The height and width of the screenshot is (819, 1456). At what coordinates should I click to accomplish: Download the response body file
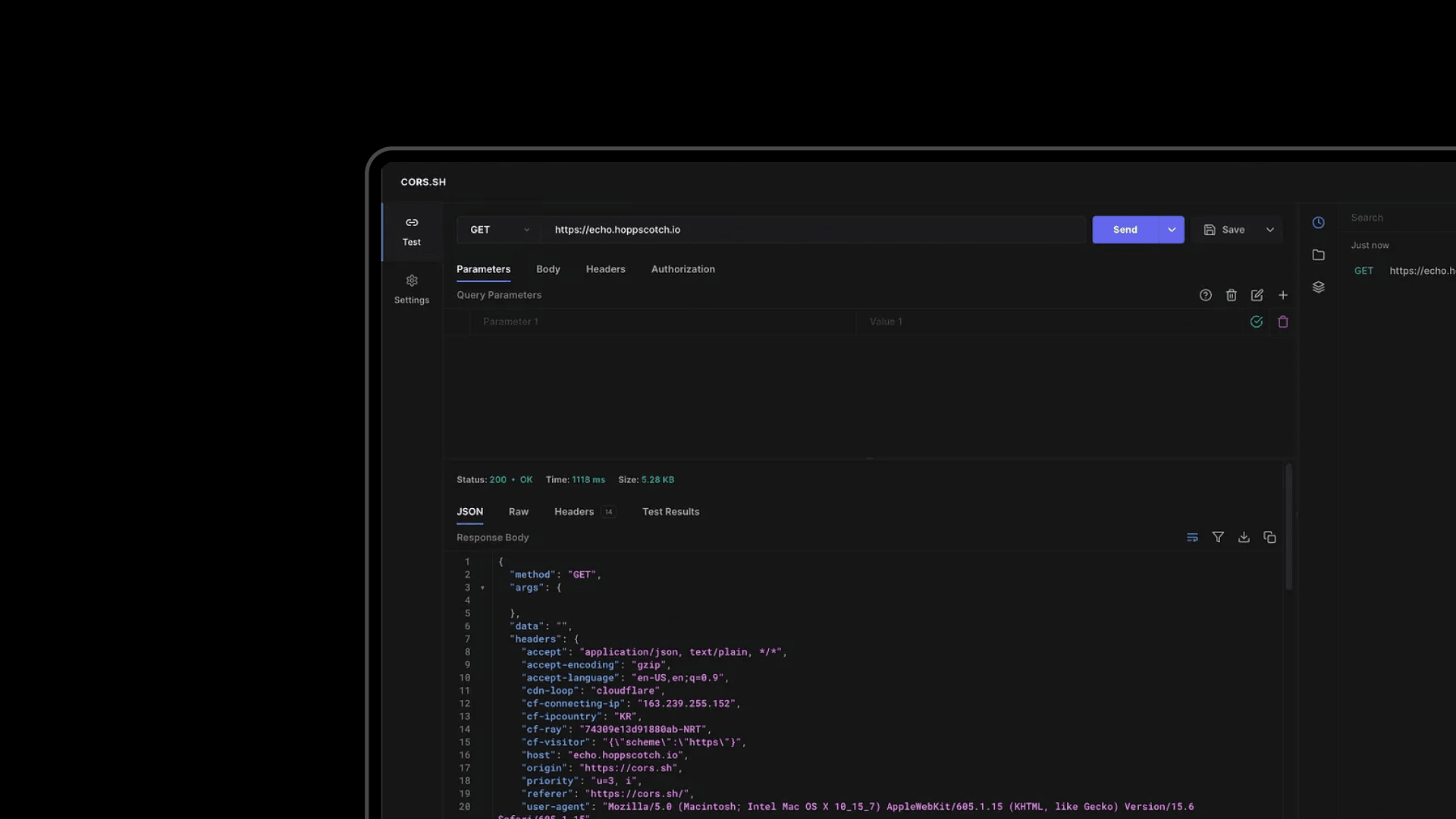point(1244,538)
